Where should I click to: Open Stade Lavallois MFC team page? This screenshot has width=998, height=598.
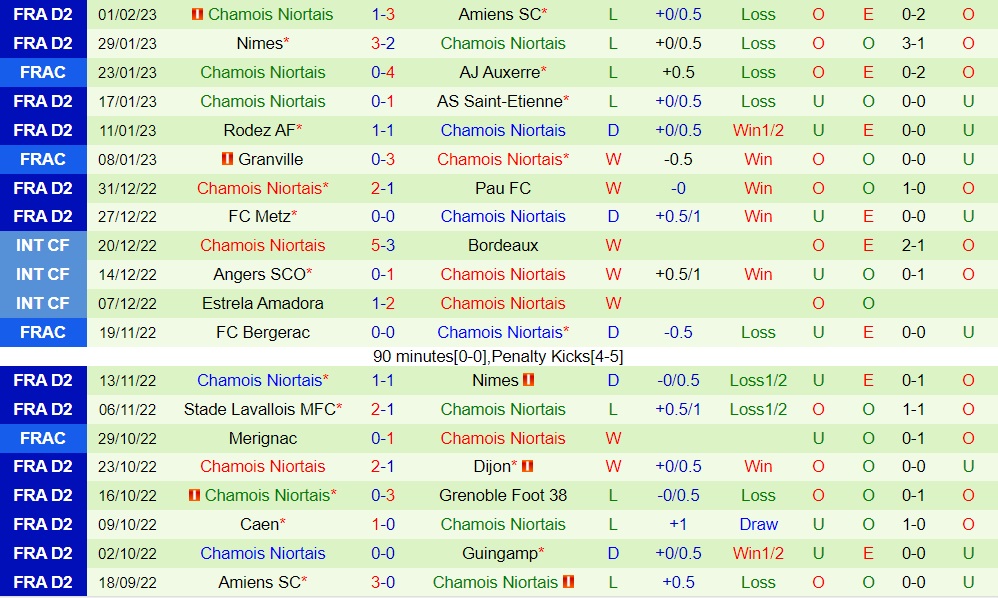click(259, 409)
